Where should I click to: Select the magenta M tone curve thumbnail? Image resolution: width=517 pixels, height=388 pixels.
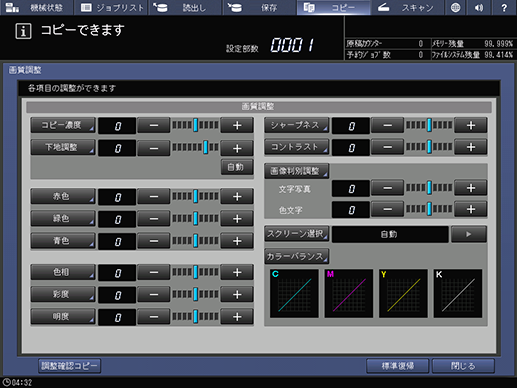[349, 293]
